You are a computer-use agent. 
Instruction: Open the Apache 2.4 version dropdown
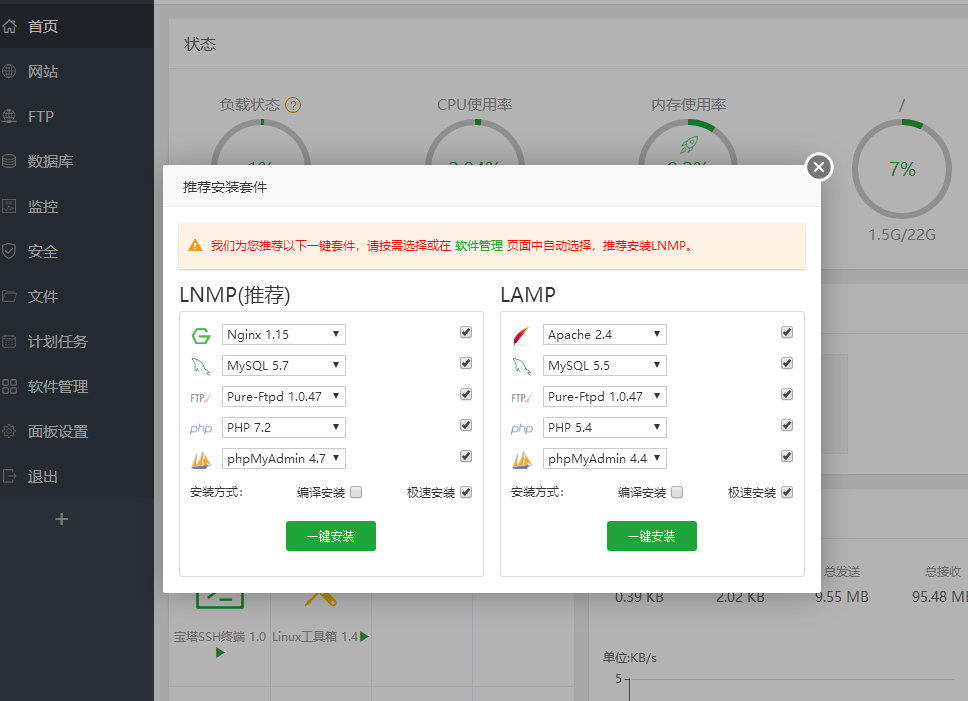(604, 334)
